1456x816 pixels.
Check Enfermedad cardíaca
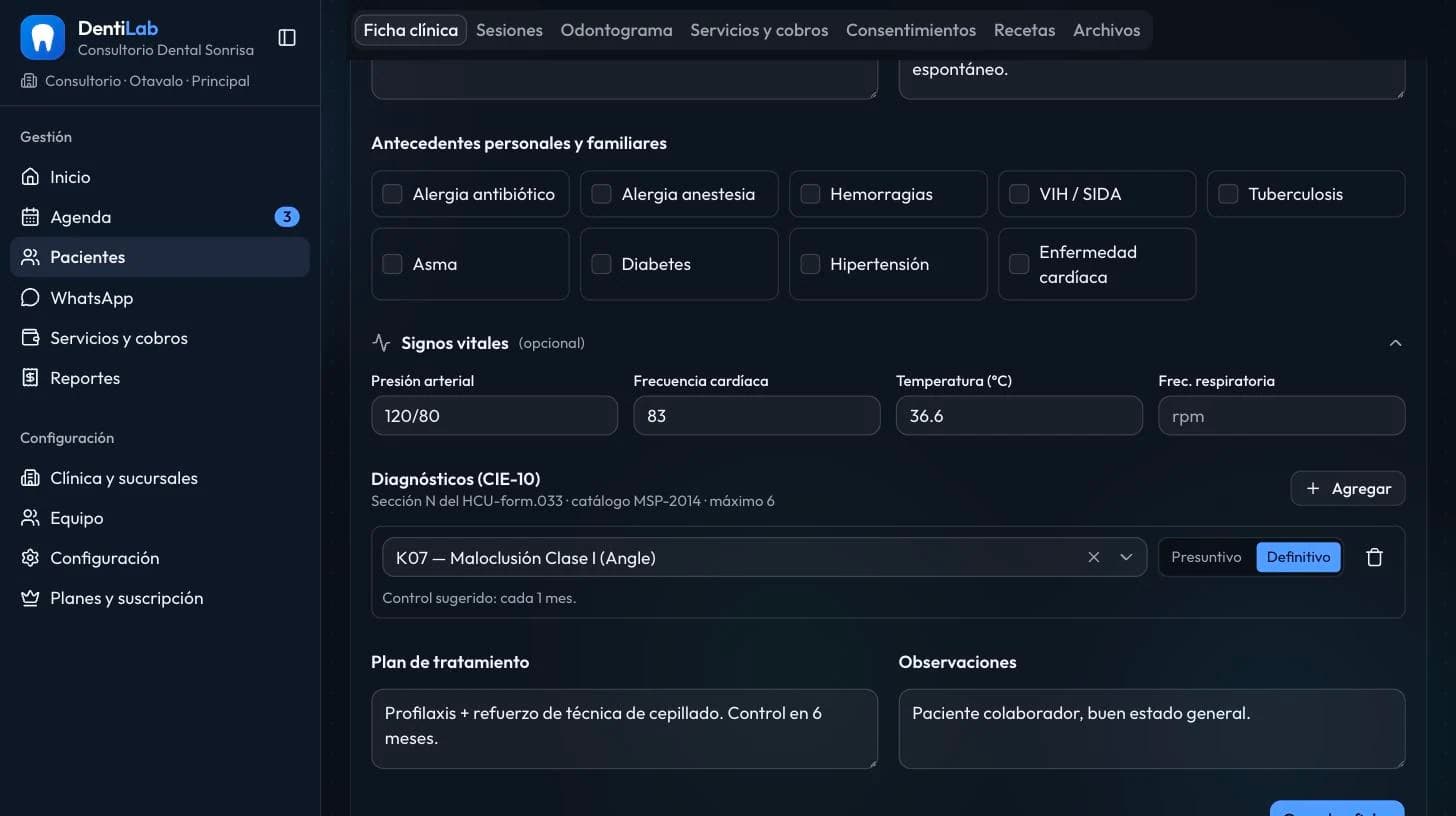(x=1020, y=264)
